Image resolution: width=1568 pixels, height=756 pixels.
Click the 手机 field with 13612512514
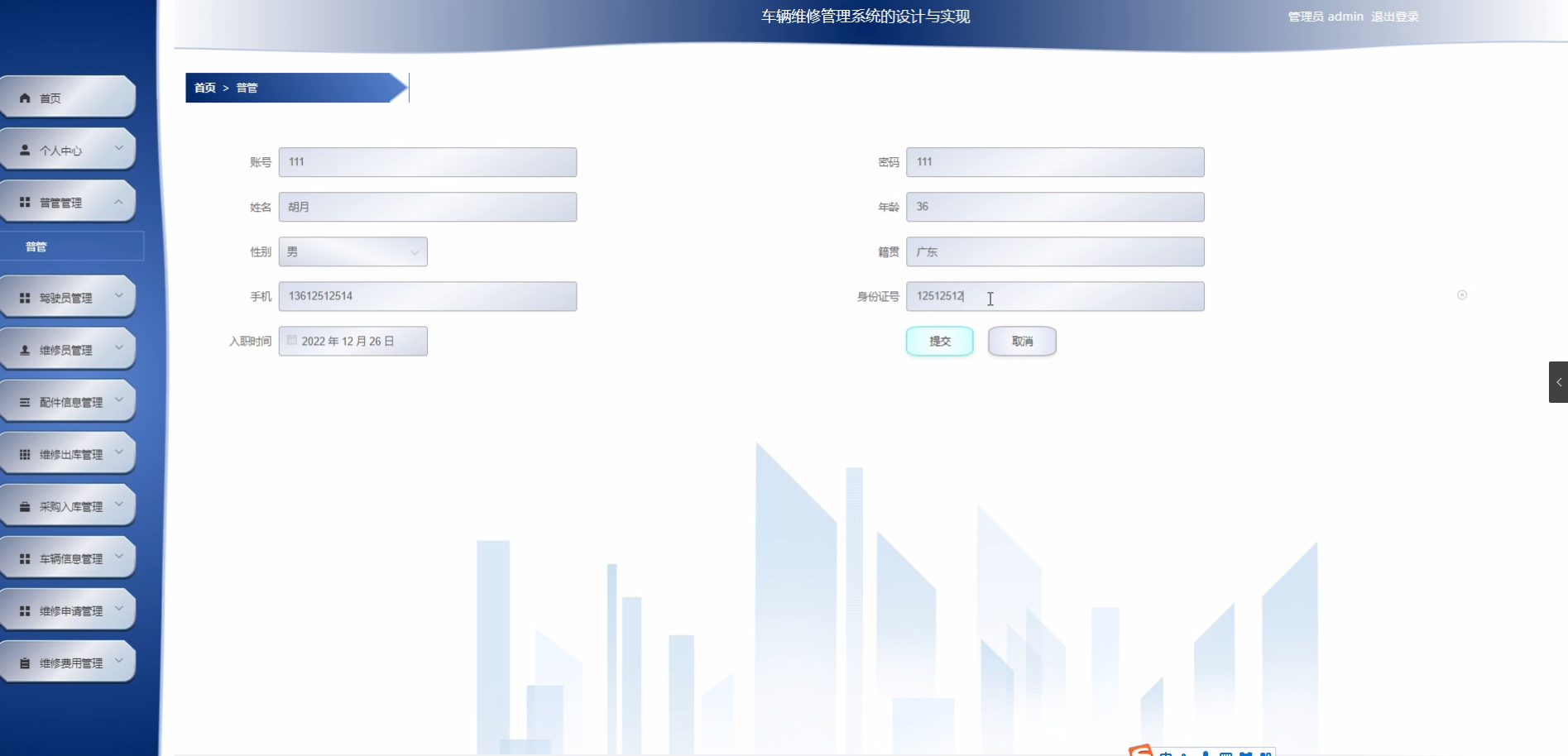coord(428,296)
